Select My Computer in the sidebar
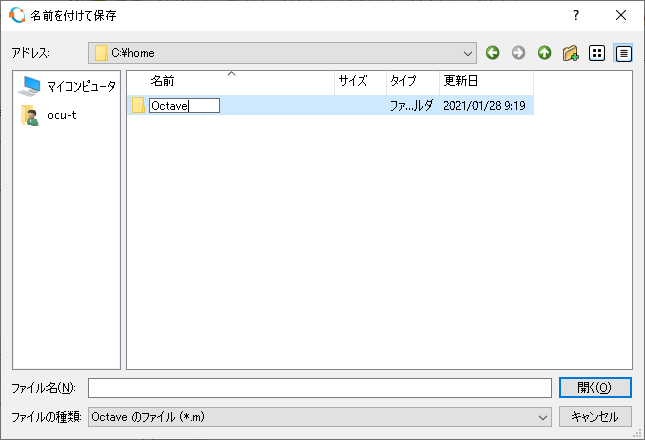 click(68, 86)
